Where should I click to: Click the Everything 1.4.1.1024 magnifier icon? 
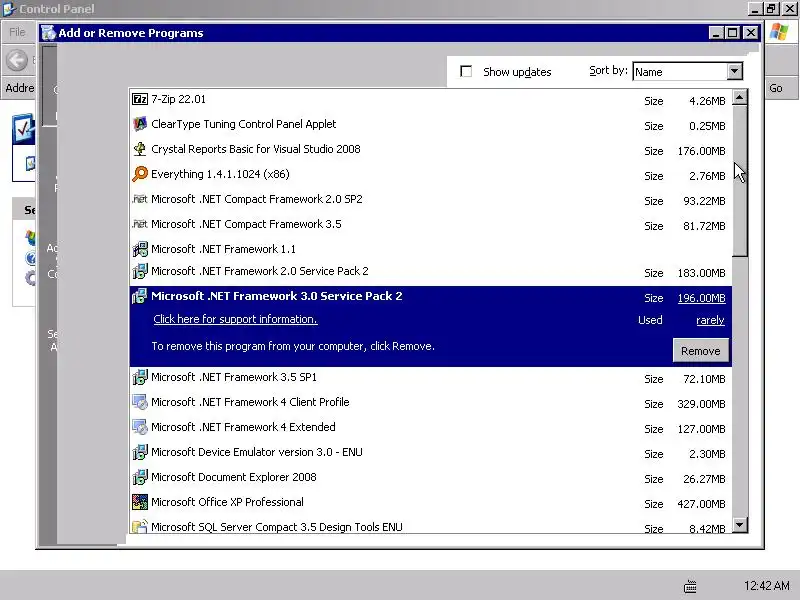[140, 174]
